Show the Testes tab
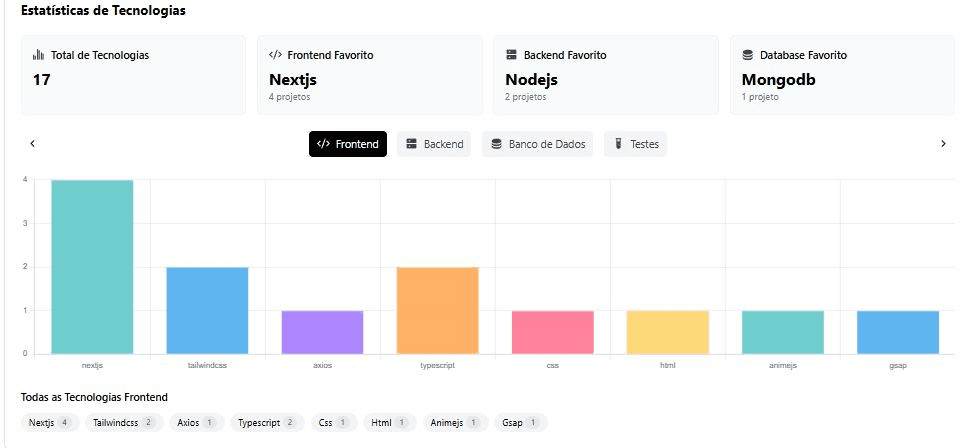This screenshot has height=448, width=966. click(635, 144)
